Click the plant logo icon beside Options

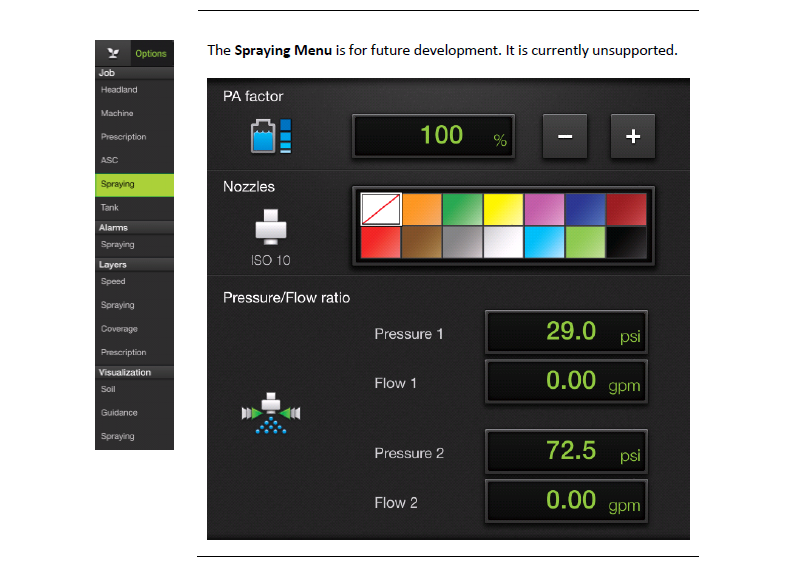pyautogui.click(x=113, y=53)
